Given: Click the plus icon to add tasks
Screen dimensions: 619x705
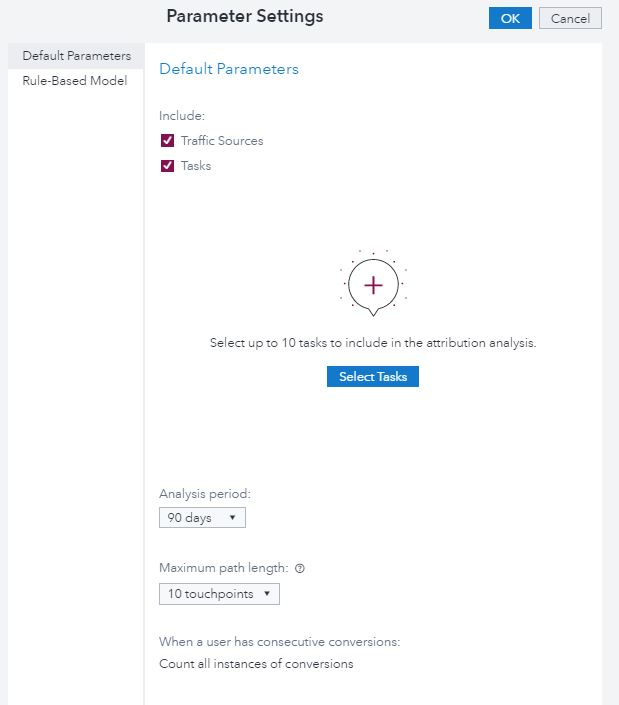Looking at the screenshot, I should [x=373, y=285].
